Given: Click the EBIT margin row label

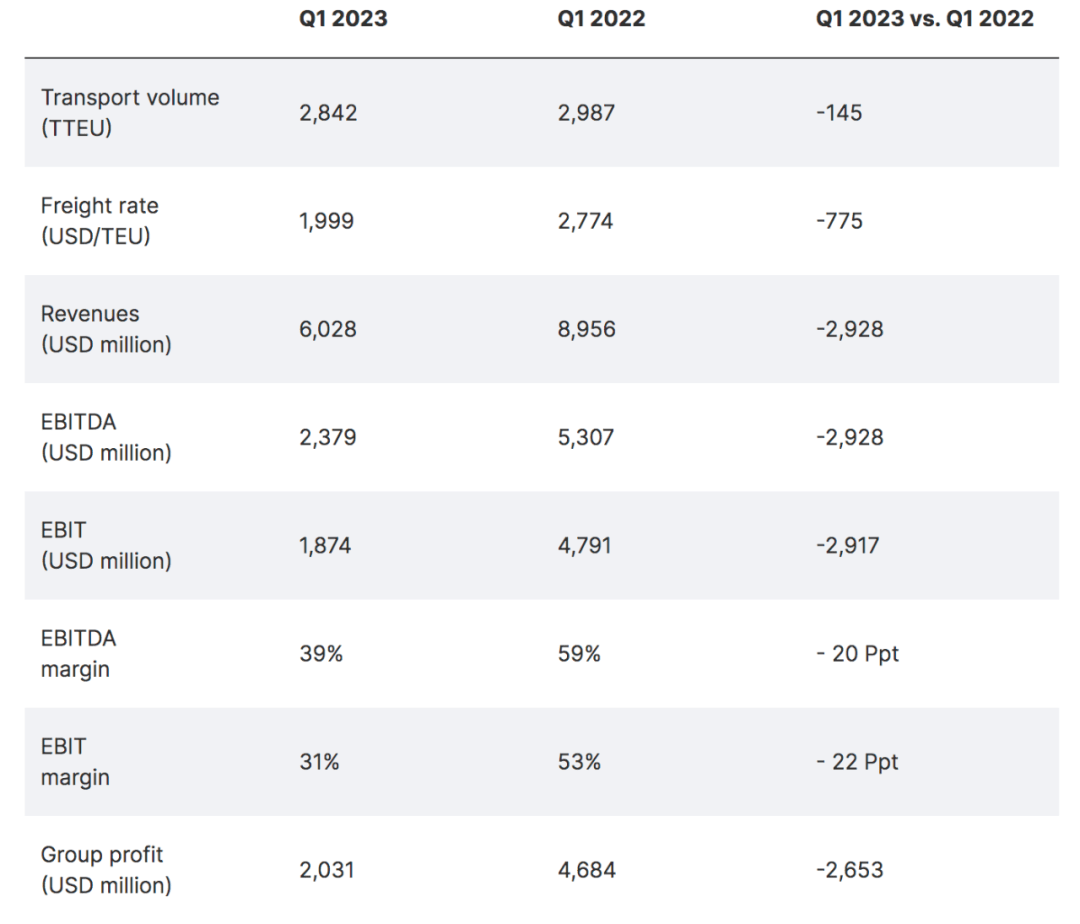Looking at the screenshot, I should pyautogui.click(x=75, y=761).
